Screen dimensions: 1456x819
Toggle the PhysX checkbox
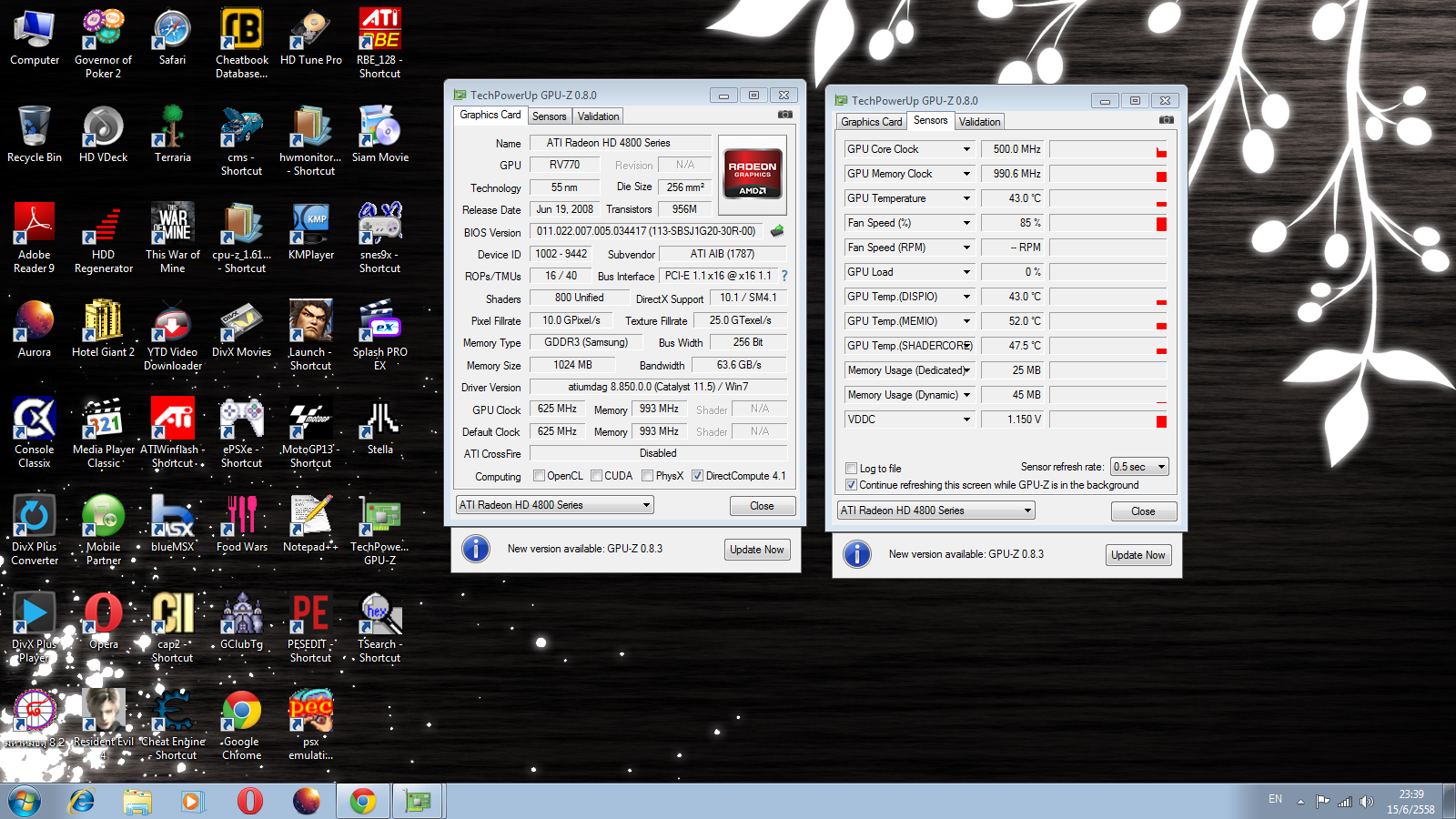coord(647,475)
